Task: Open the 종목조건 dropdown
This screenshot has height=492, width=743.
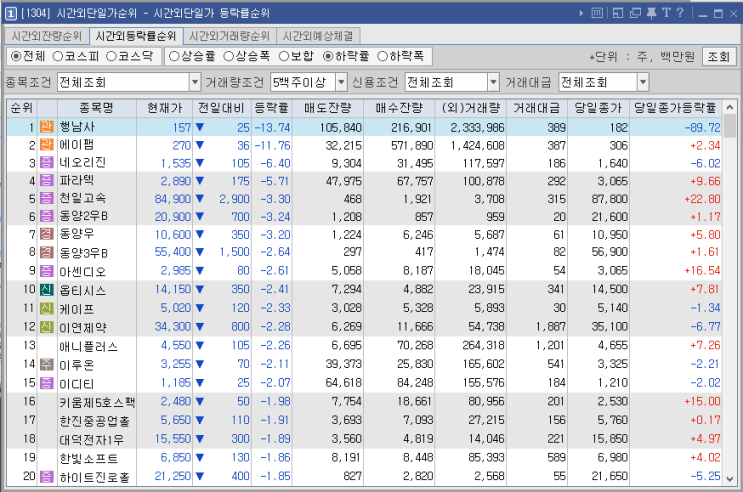Action: pyautogui.click(x=195, y=82)
